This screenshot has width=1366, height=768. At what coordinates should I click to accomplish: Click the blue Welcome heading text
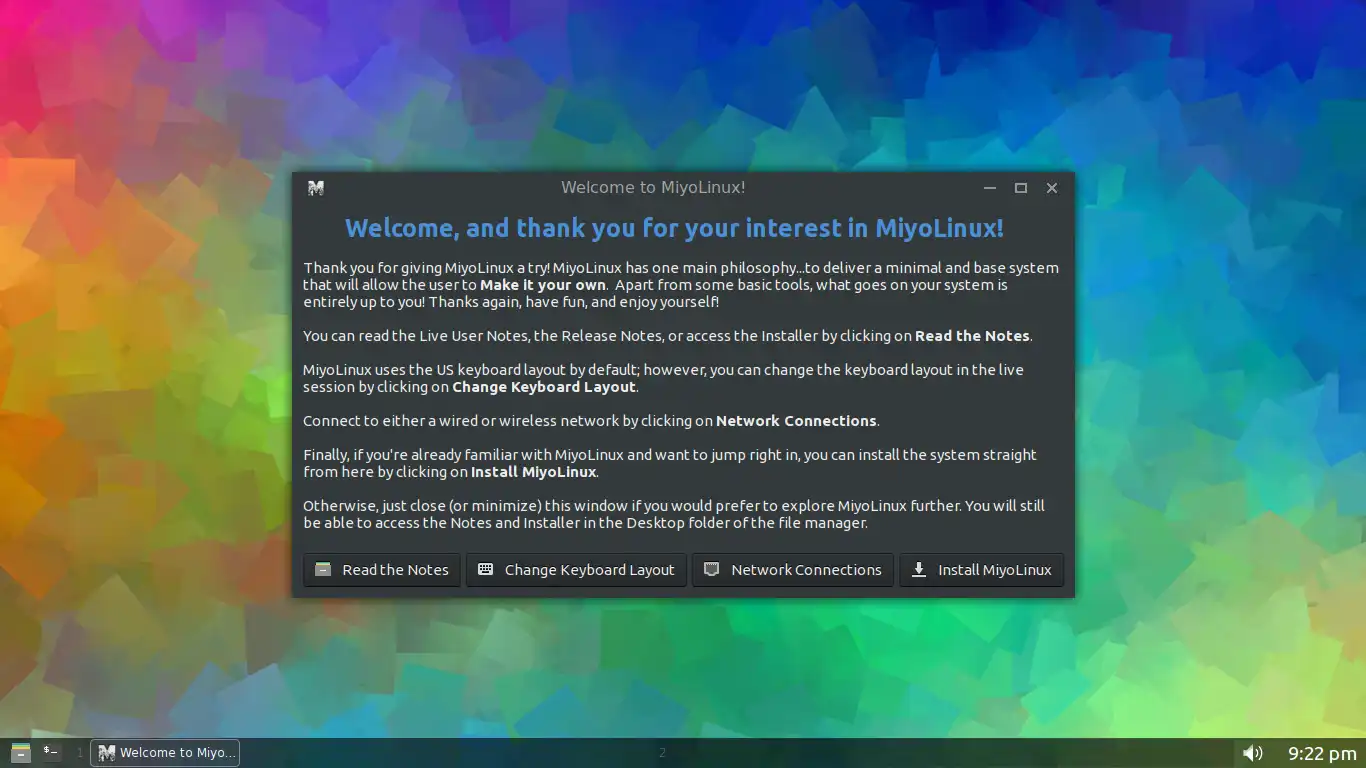click(x=674, y=228)
